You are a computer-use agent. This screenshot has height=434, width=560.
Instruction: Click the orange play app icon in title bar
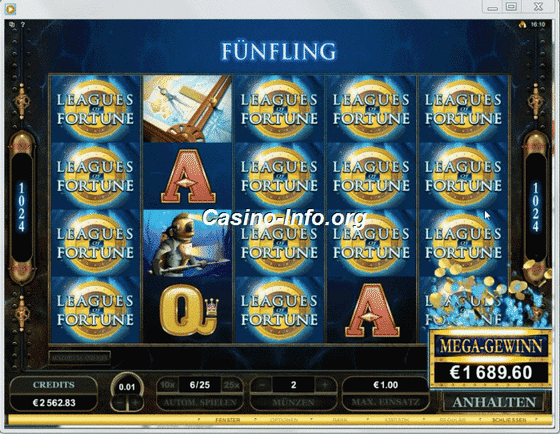[x=10, y=9]
